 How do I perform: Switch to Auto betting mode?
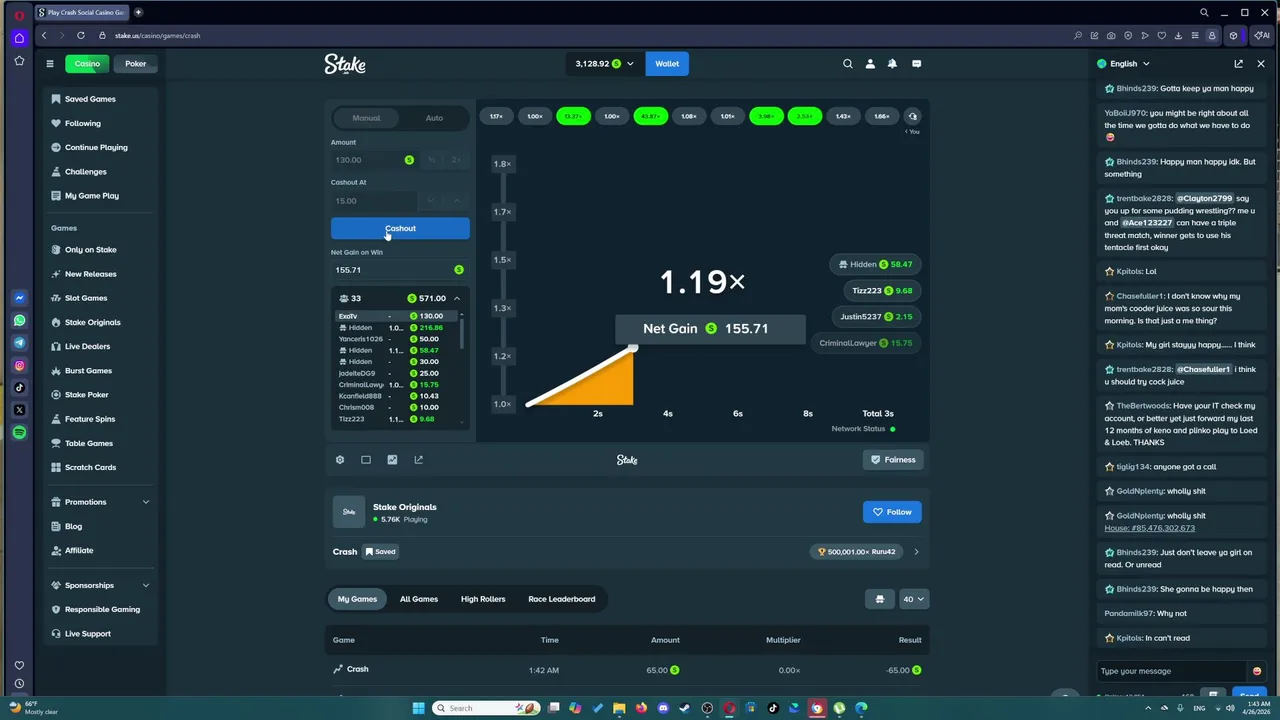point(434,118)
